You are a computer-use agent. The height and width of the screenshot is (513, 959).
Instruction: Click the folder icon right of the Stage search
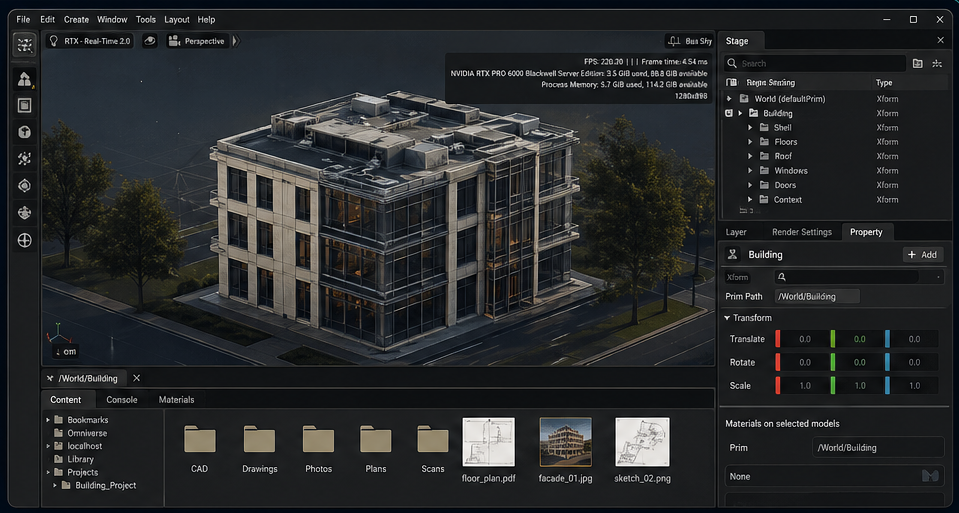[x=917, y=63]
